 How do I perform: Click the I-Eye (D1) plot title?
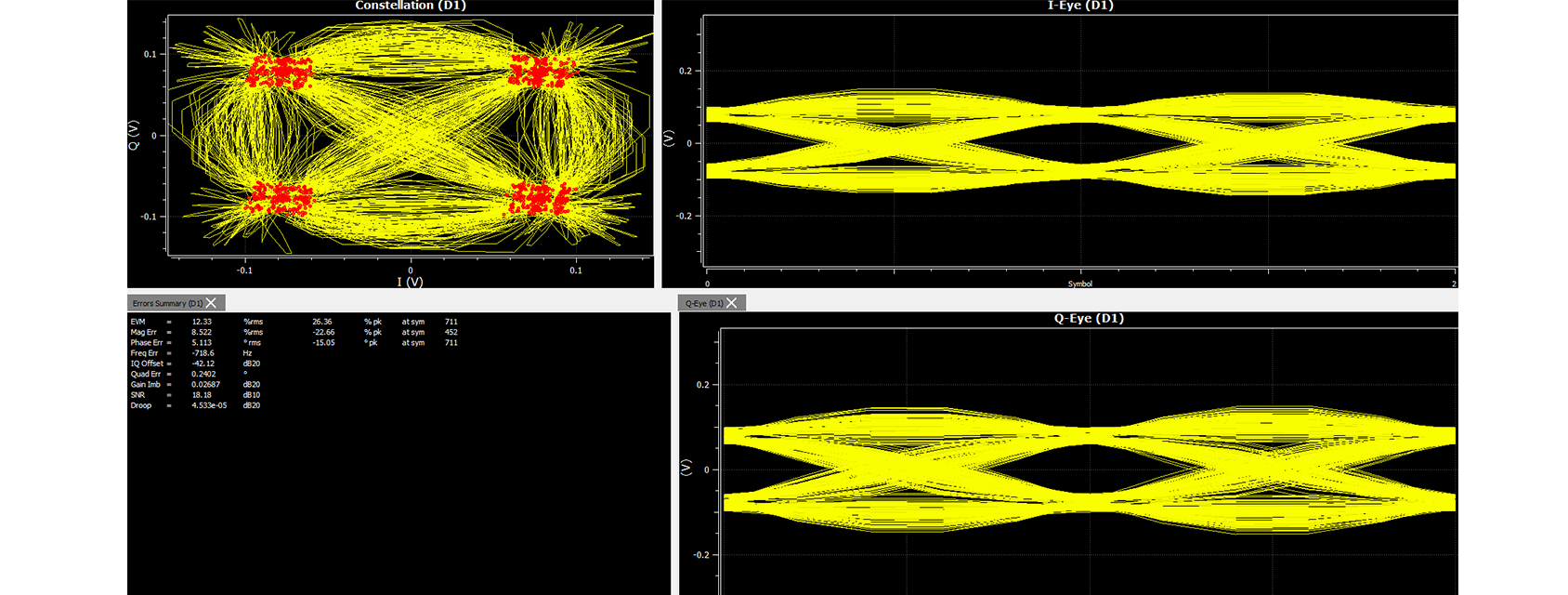1079,6
